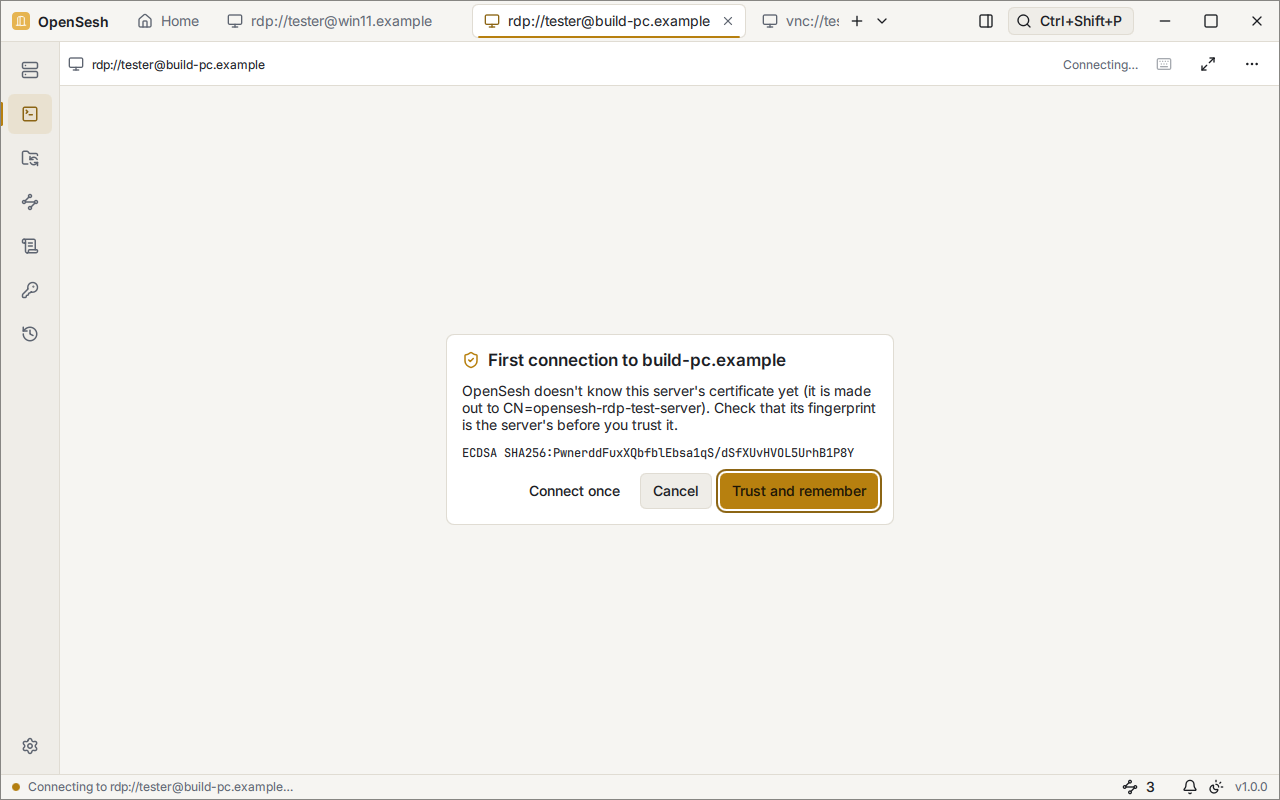Toggle fullscreen for the session
1280x800 pixels.
tap(1208, 64)
